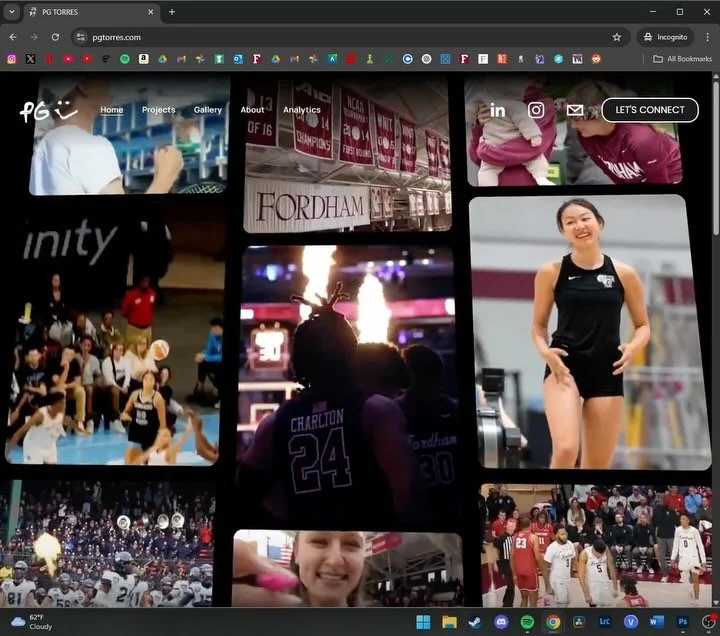Select the PG TORRES browser tab
The height and width of the screenshot is (636, 720).
click(x=91, y=12)
